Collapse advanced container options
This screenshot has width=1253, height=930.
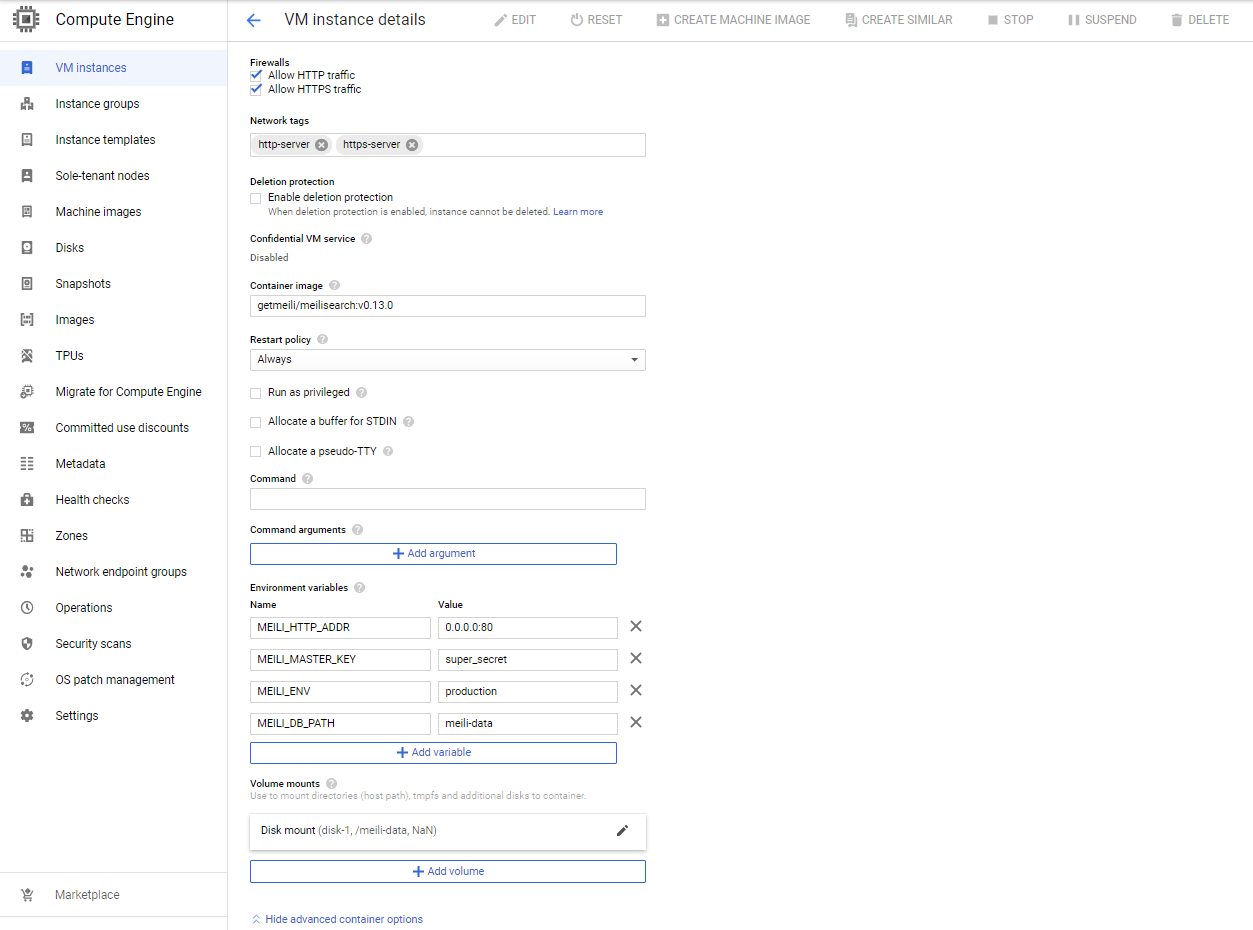coord(336,918)
